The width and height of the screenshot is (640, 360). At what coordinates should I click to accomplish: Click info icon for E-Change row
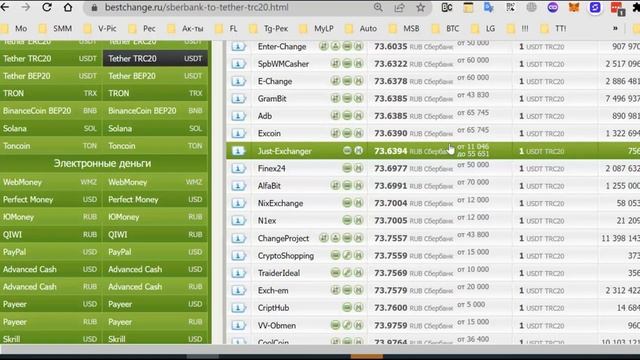tap(238, 81)
